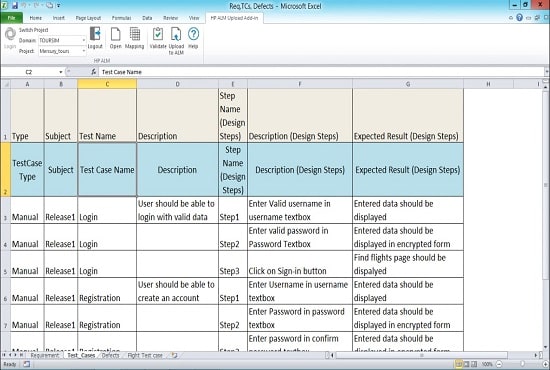Switch to the Page Layout ribbon tab
This screenshot has height=370, width=550.
88,18
